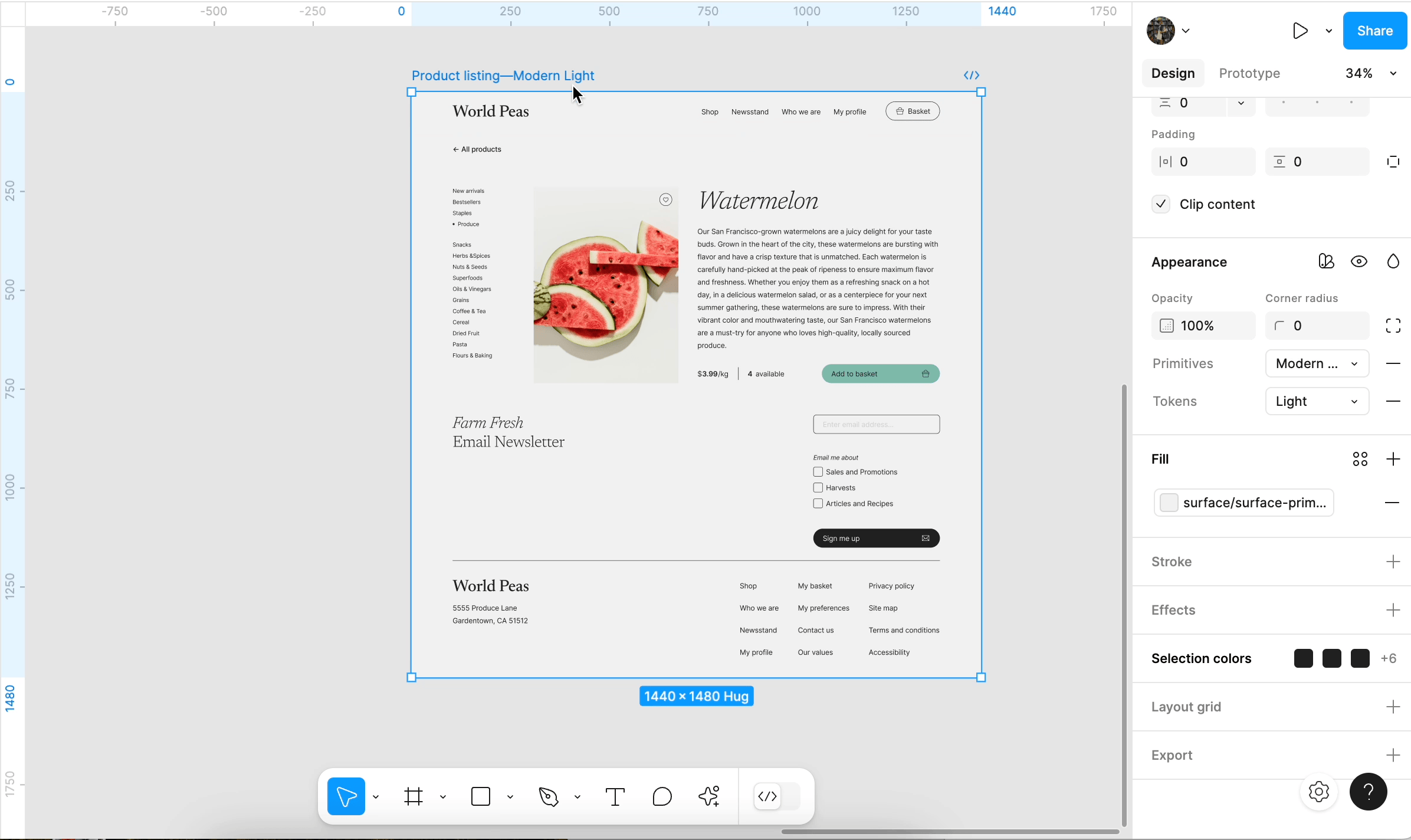Switch to the Prototype tab

pos(1249,73)
